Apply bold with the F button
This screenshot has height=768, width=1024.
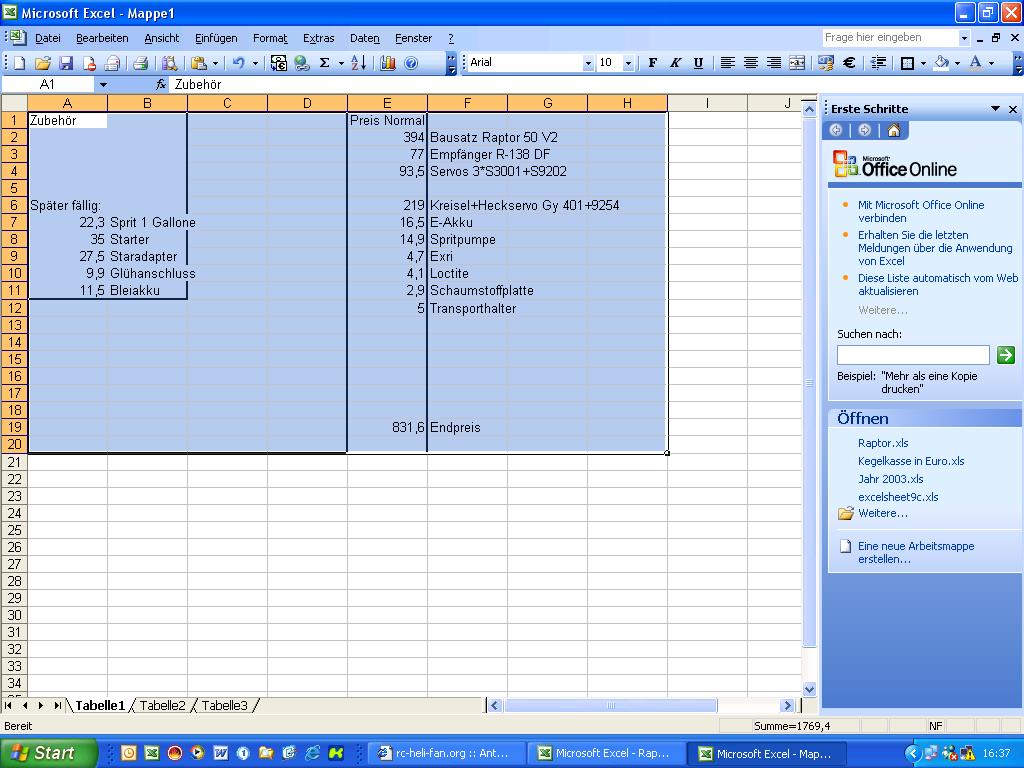pos(652,63)
